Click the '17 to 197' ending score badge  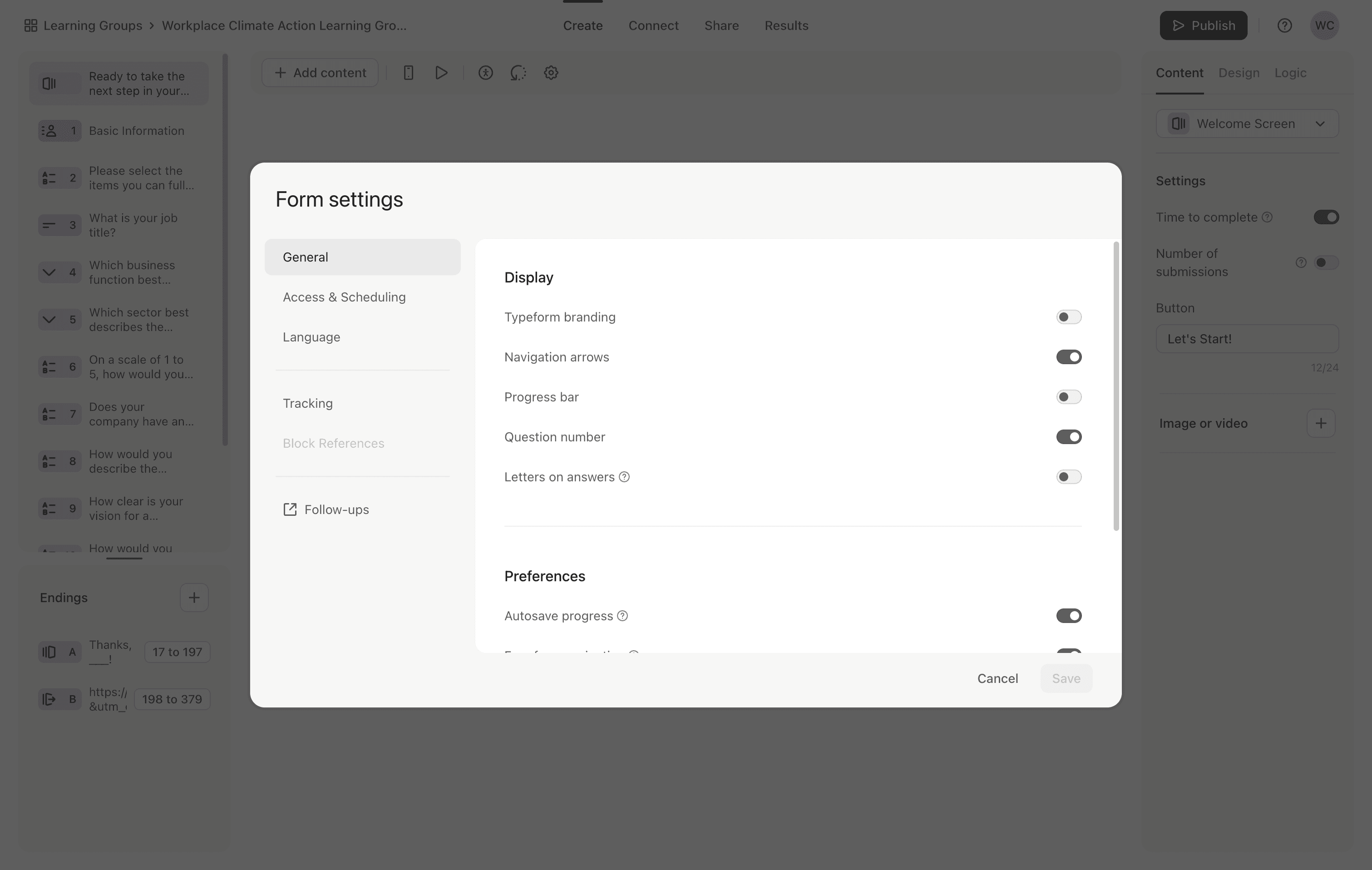tap(177, 652)
